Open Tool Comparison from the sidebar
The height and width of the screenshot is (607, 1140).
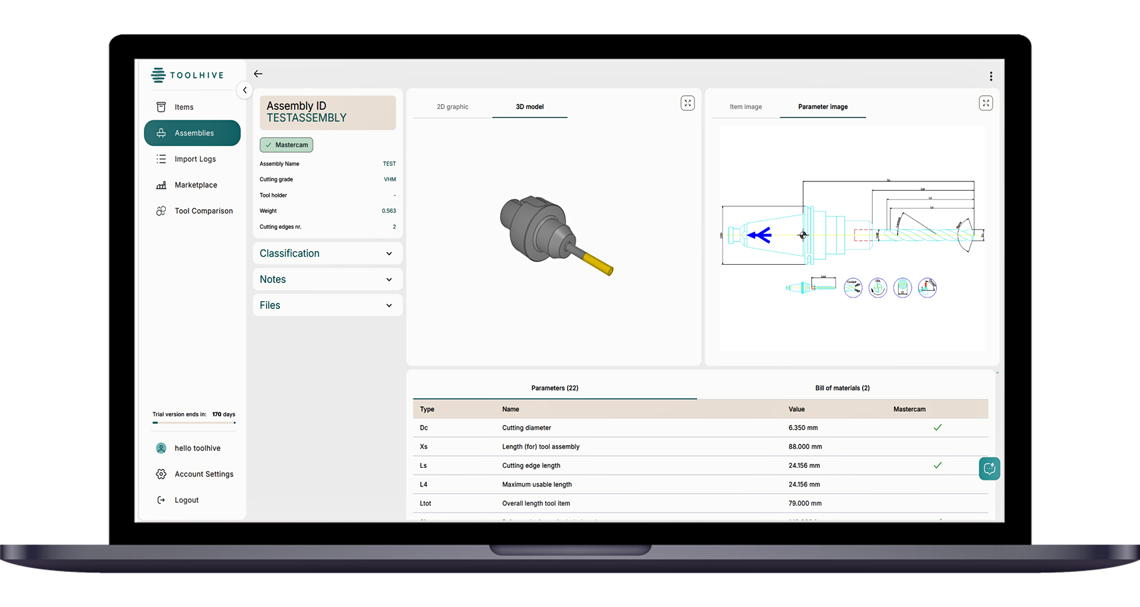point(203,211)
